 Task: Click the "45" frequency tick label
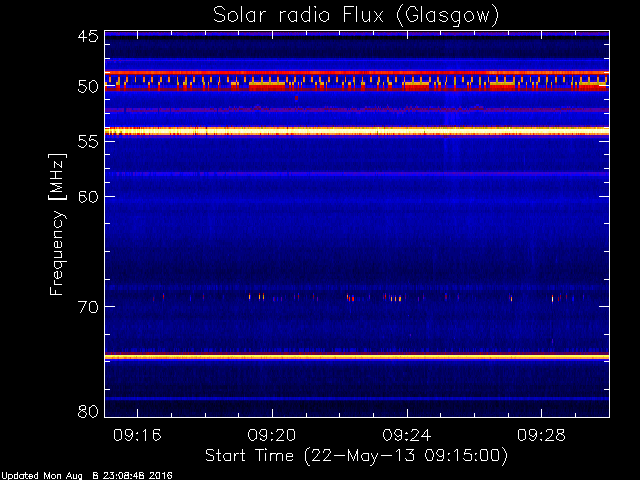(x=88, y=36)
